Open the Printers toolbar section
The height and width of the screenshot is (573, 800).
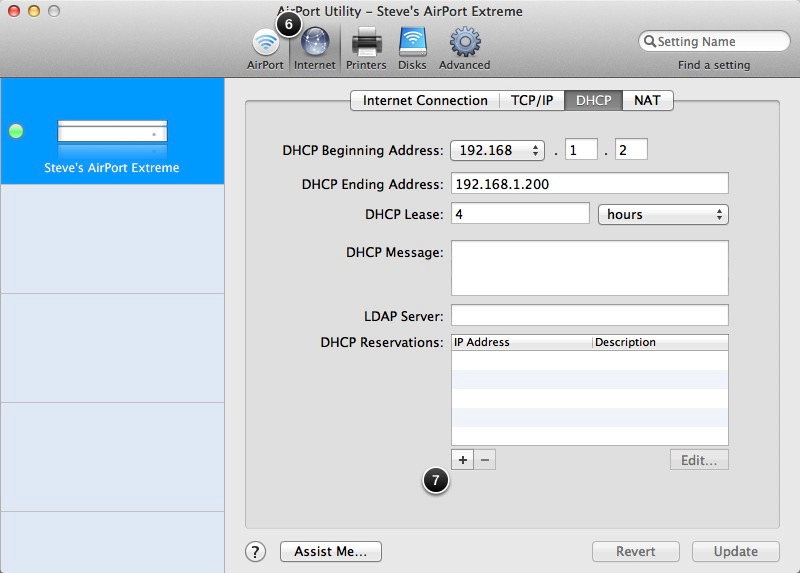pos(366,49)
